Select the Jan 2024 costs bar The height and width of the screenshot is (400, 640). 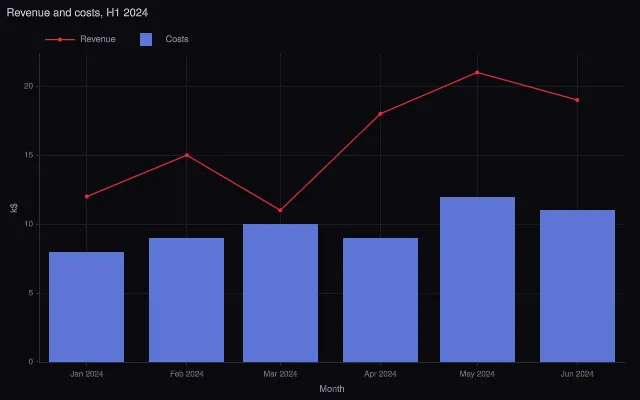click(87, 307)
